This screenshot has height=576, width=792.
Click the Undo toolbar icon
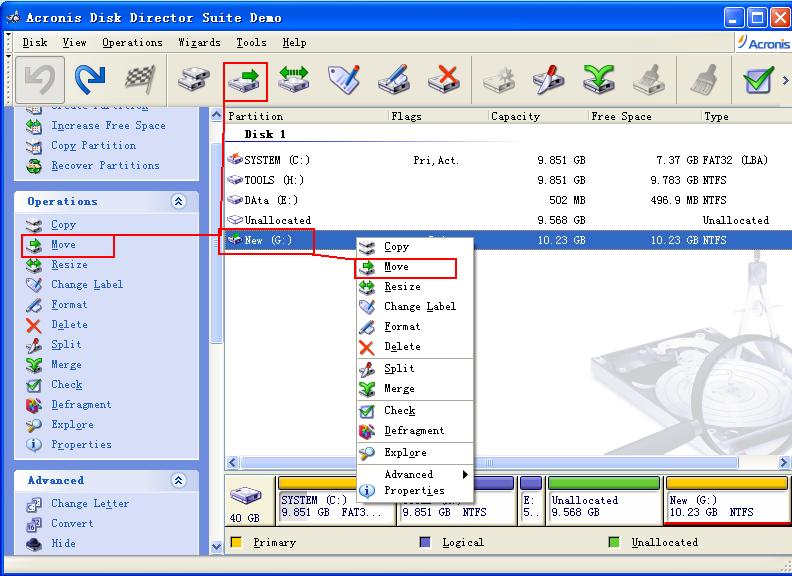(40, 79)
